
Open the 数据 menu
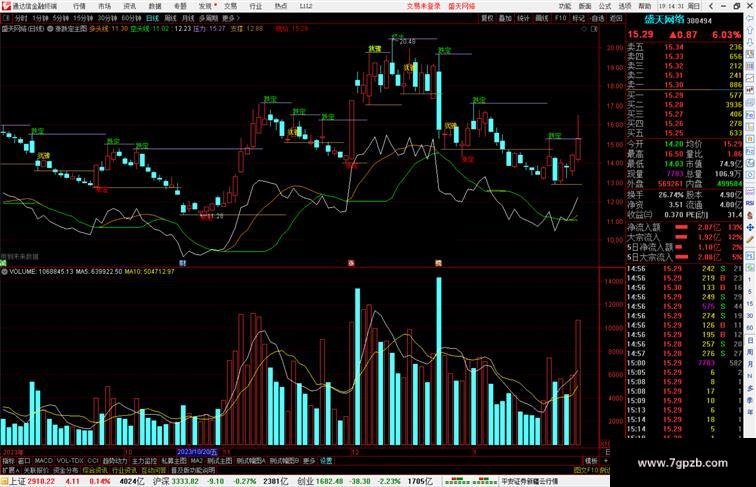click(x=155, y=6)
